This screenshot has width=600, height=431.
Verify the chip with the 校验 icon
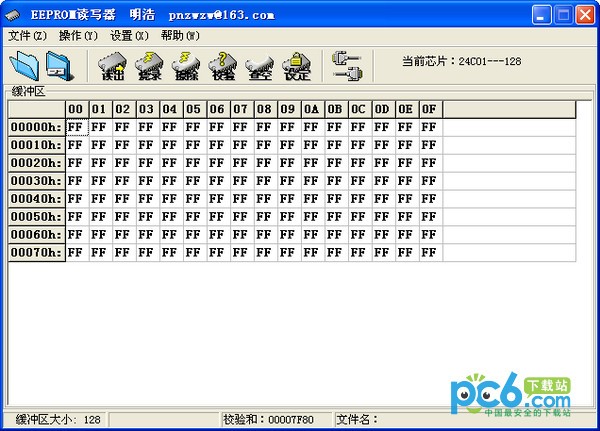223,66
